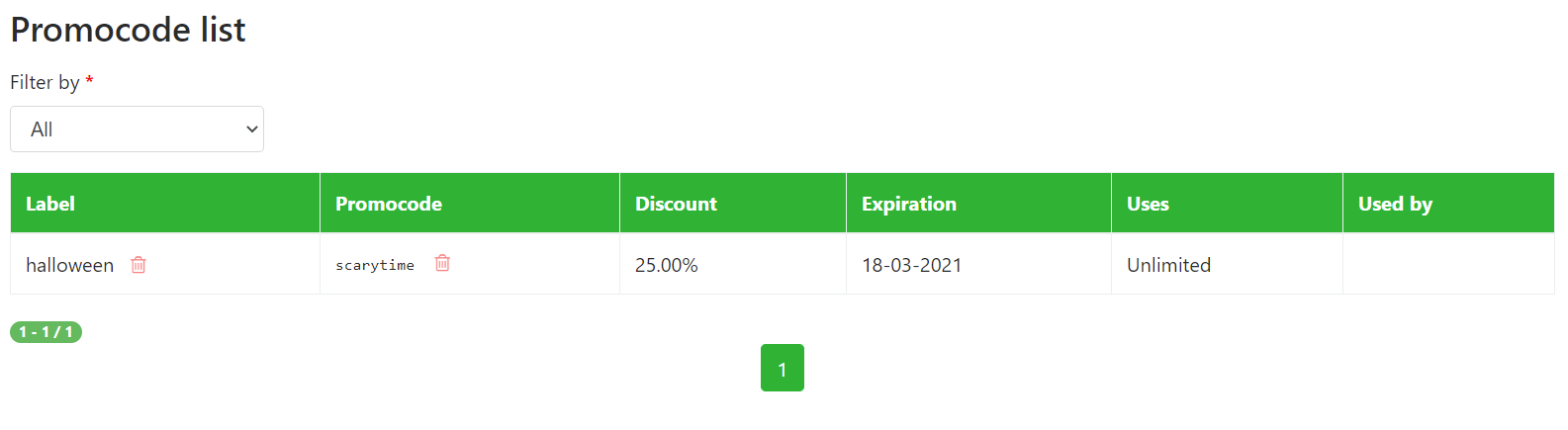Click the Expiration column header
The height and width of the screenshot is (430, 1568).
908,204
